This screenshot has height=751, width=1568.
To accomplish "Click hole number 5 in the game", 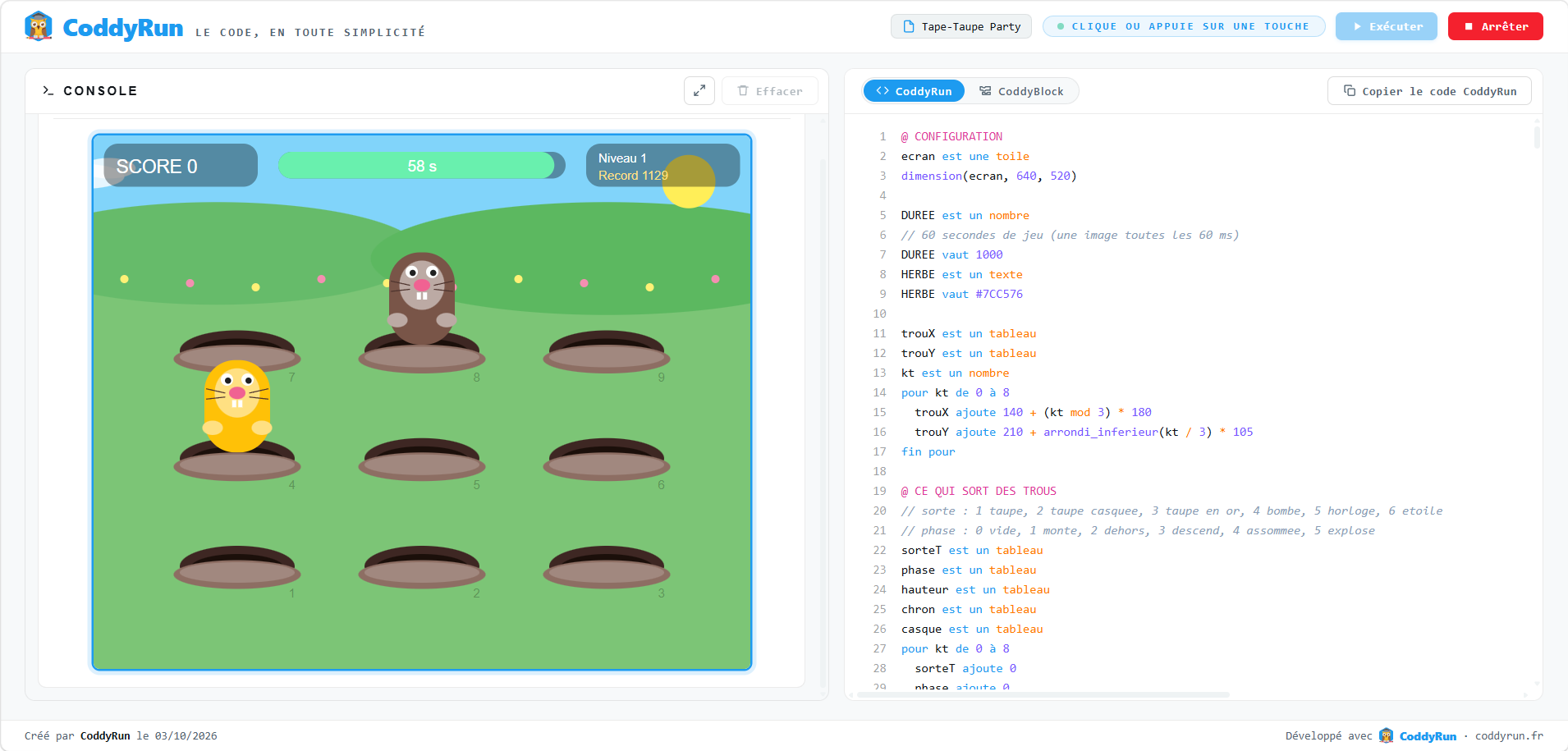I will pyautogui.click(x=422, y=460).
